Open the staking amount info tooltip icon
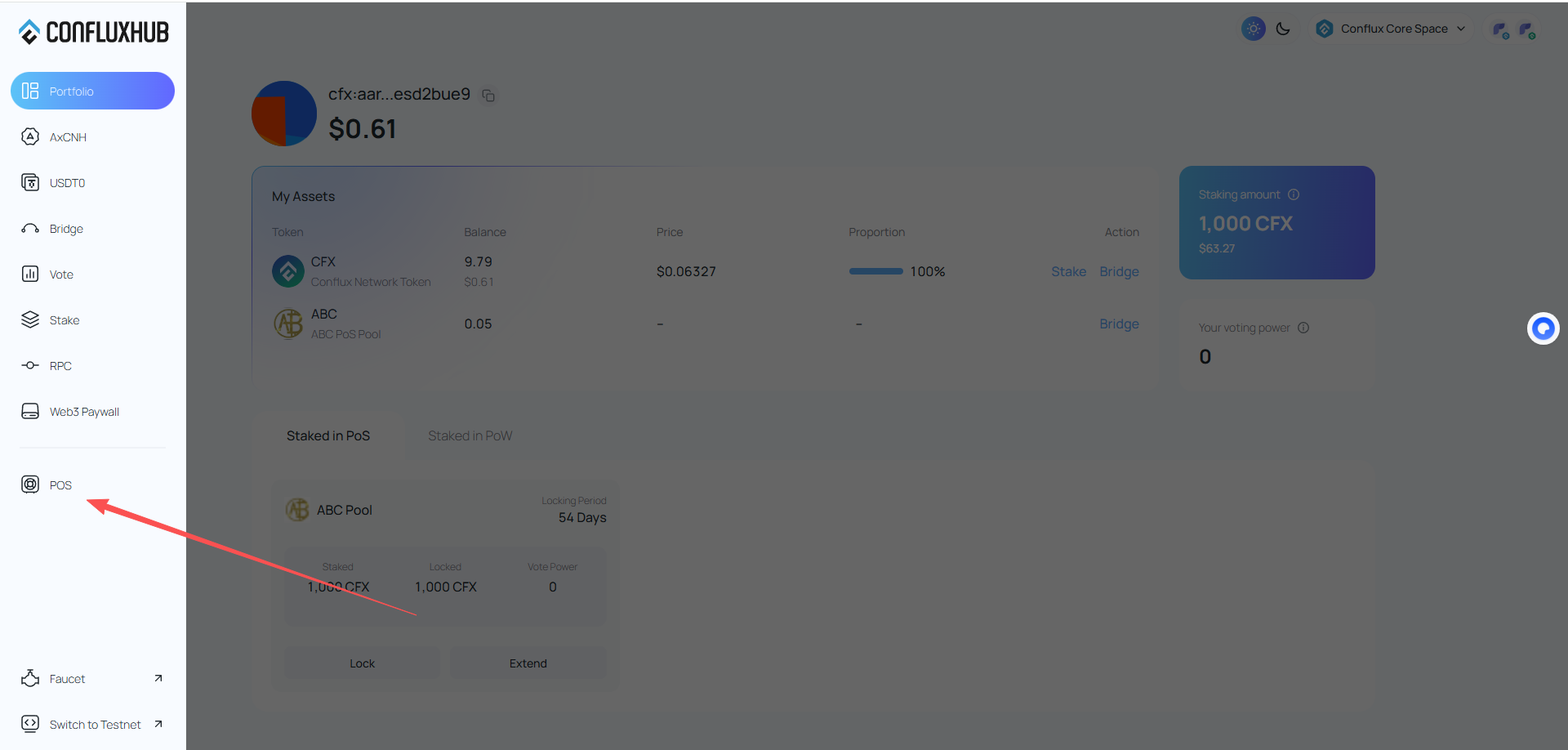This screenshot has height=750, width=1568. click(1294, 194)
